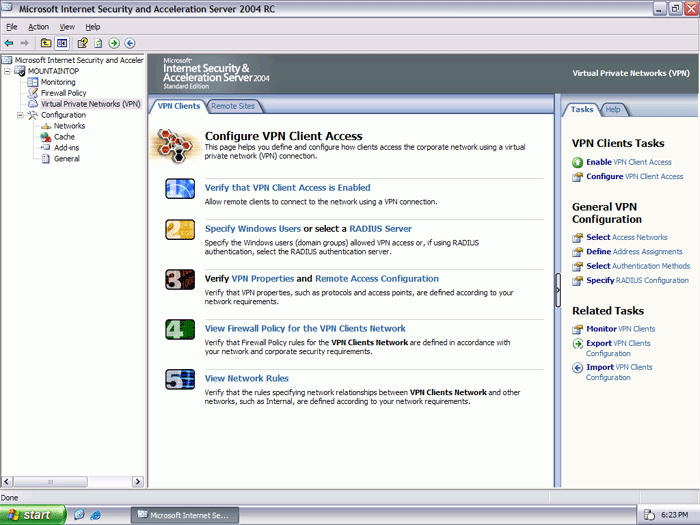Click the step 1 icon for VPN Access
This screenshot has width=700, height=525.
click(180, 189)
